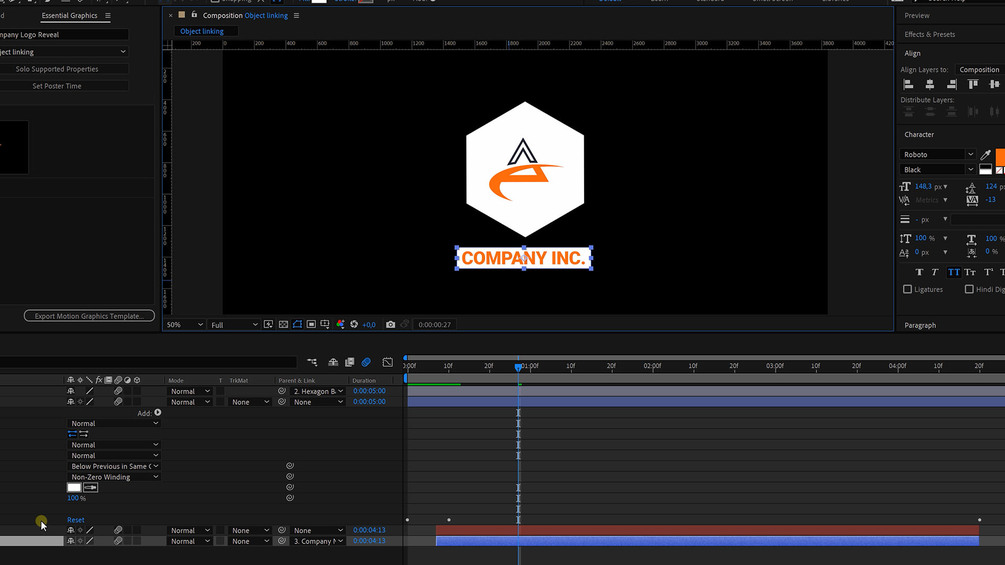Align layers to top edge
Viewport: 1005px width, 565px height.
click(x=973, y=85)
